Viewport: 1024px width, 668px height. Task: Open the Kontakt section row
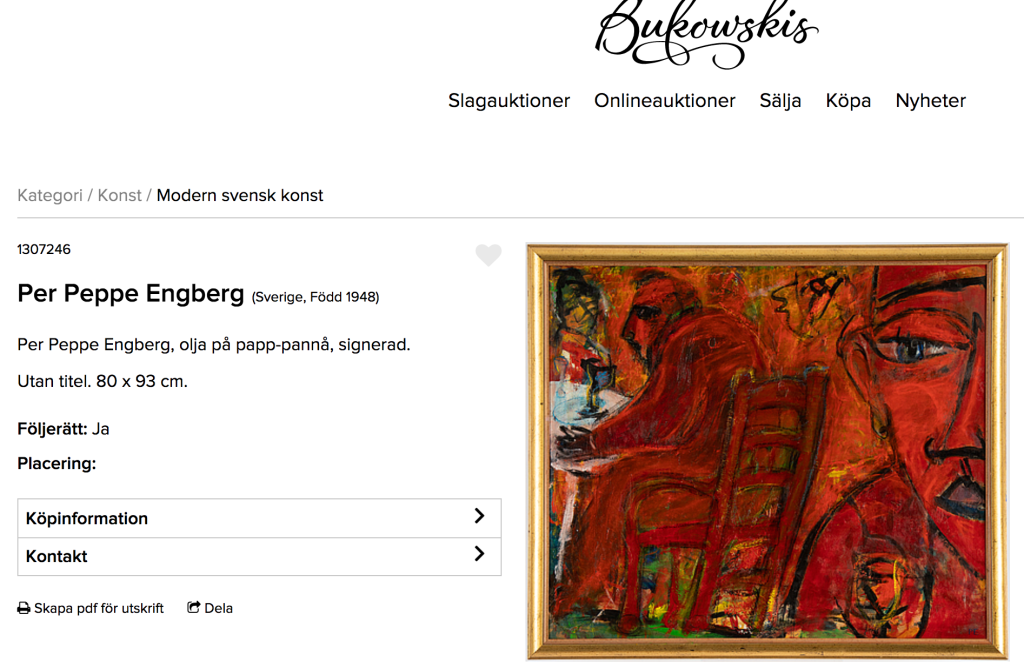(x=259, y=556)
